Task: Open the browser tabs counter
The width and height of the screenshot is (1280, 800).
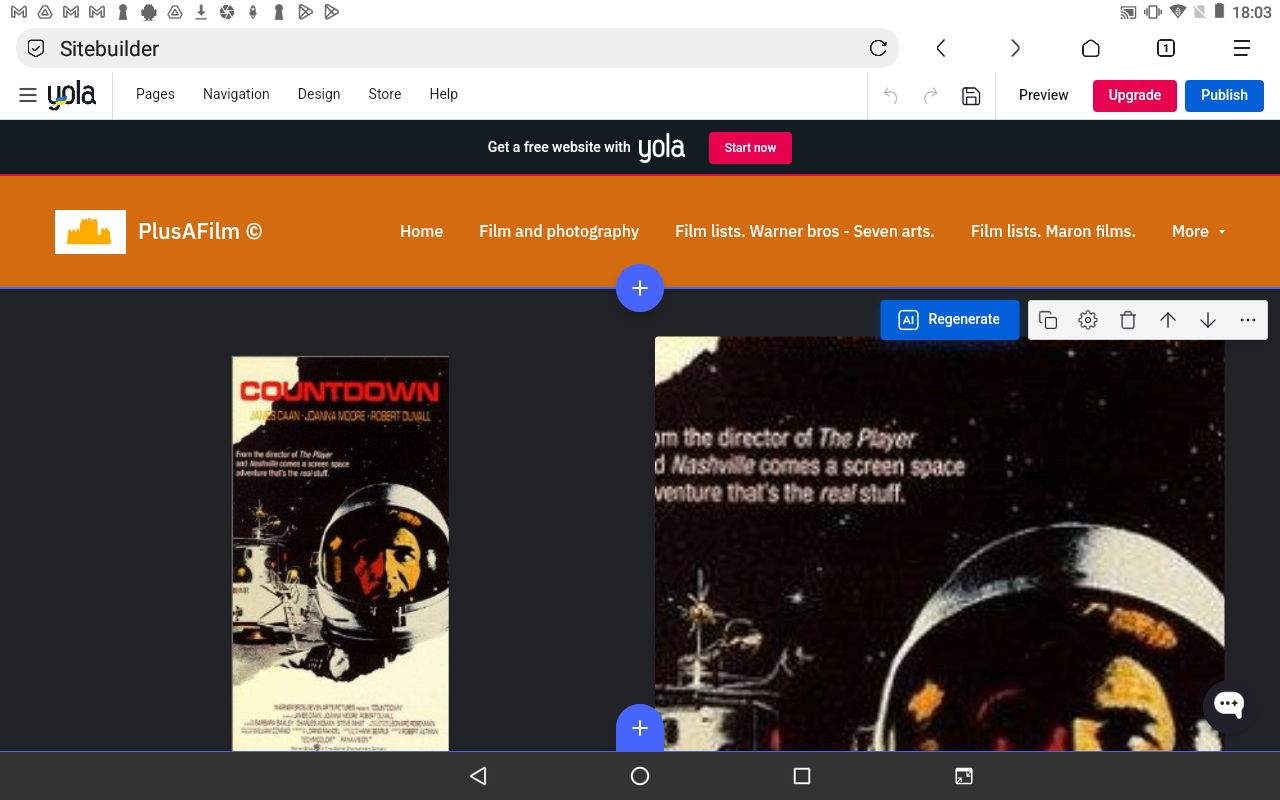Action: tap(1166, 48)
